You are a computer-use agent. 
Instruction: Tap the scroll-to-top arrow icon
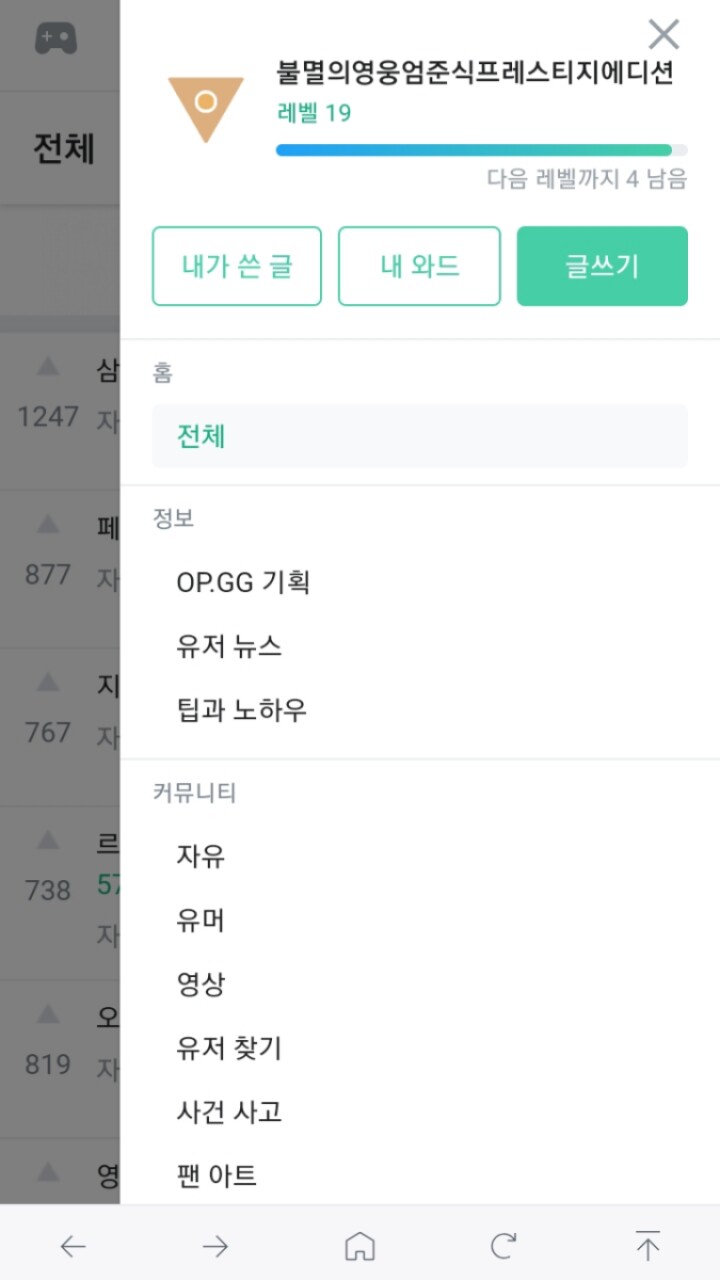(648, 1246)
